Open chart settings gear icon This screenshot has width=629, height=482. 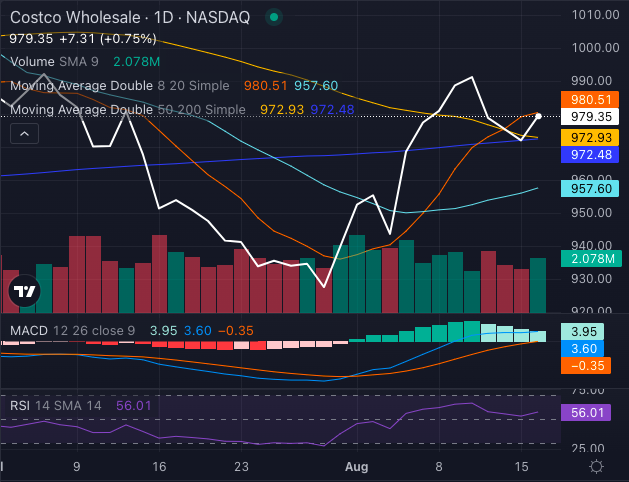596,467
